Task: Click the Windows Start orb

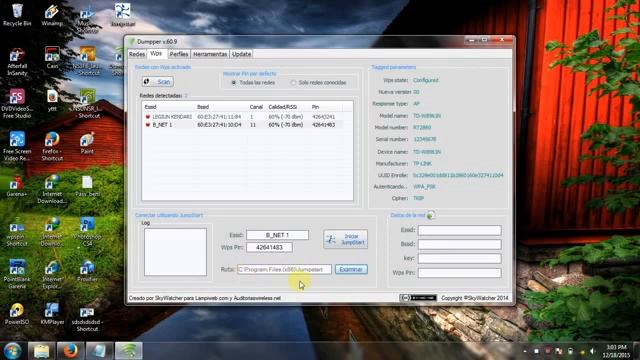Action: (12, 351)
